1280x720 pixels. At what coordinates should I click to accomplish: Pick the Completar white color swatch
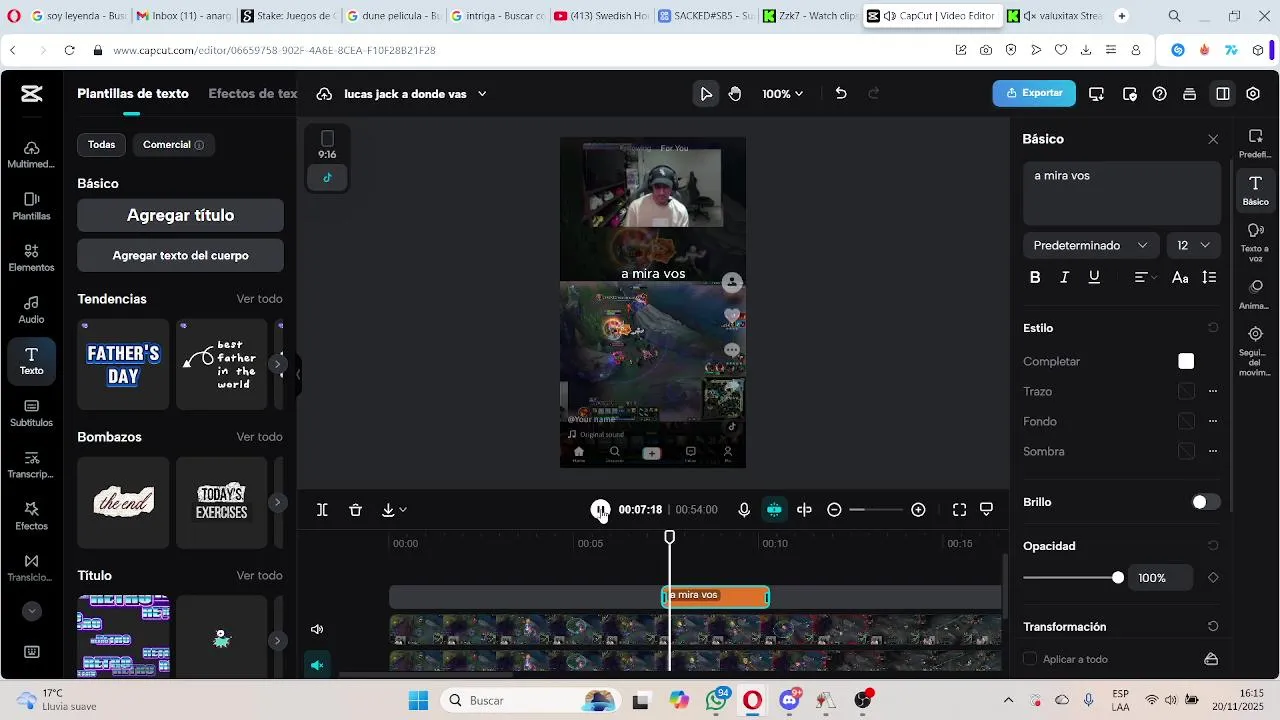click(x=1186, y=361)
